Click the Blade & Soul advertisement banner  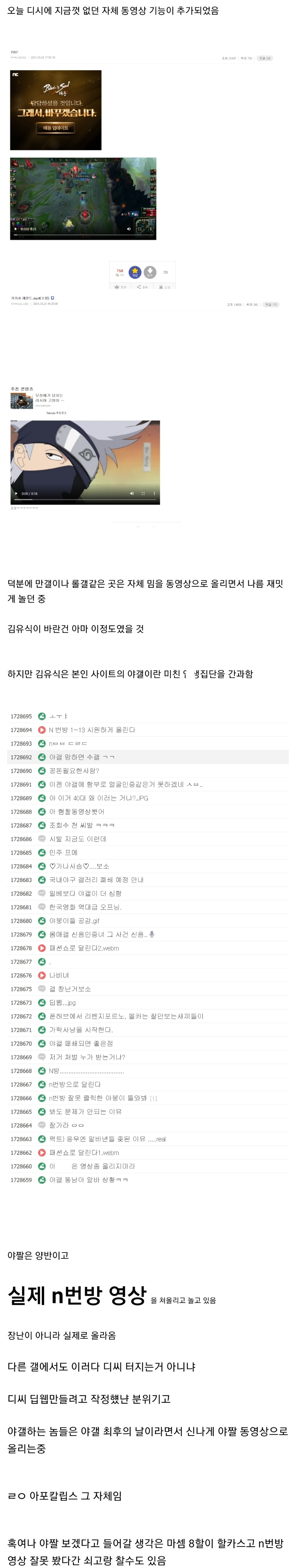coord(55,110)
